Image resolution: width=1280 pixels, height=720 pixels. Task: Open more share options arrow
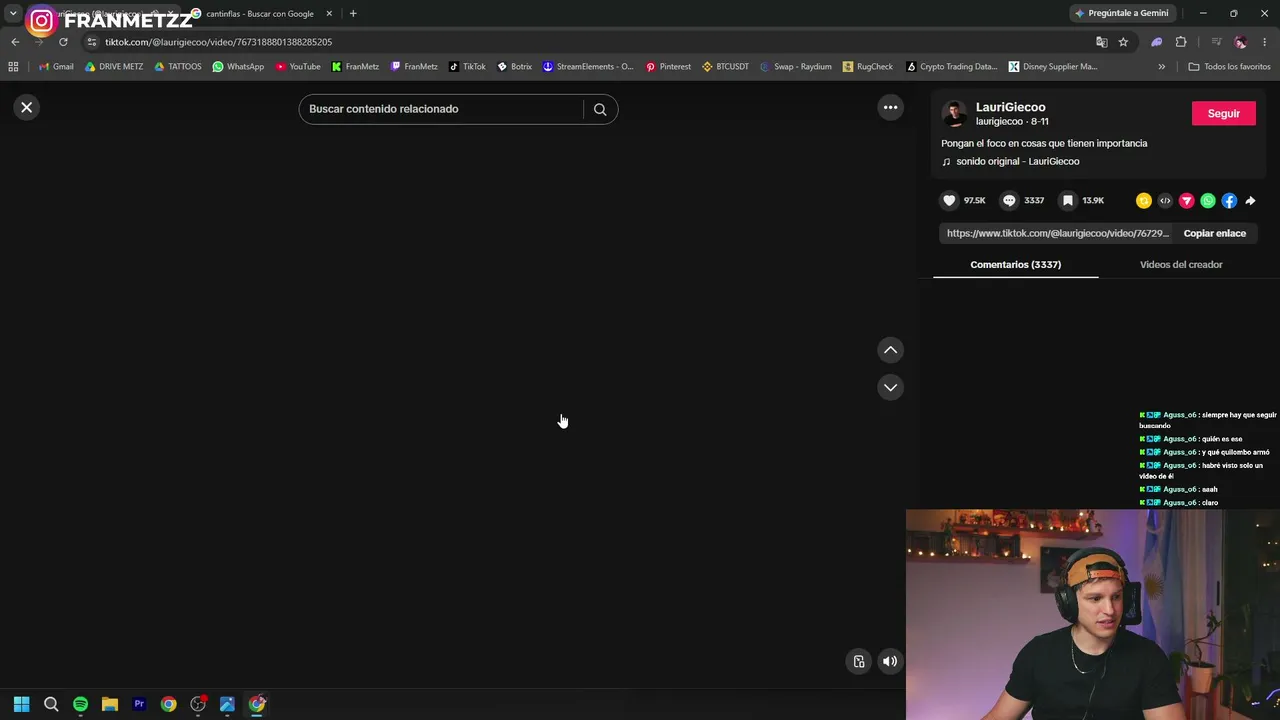1250,201
